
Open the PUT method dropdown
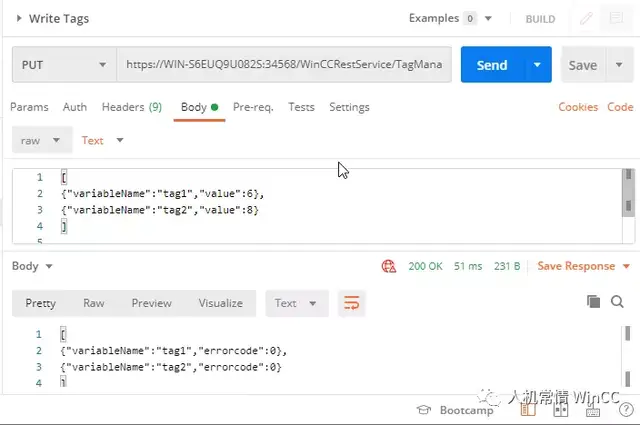point(63,65)
